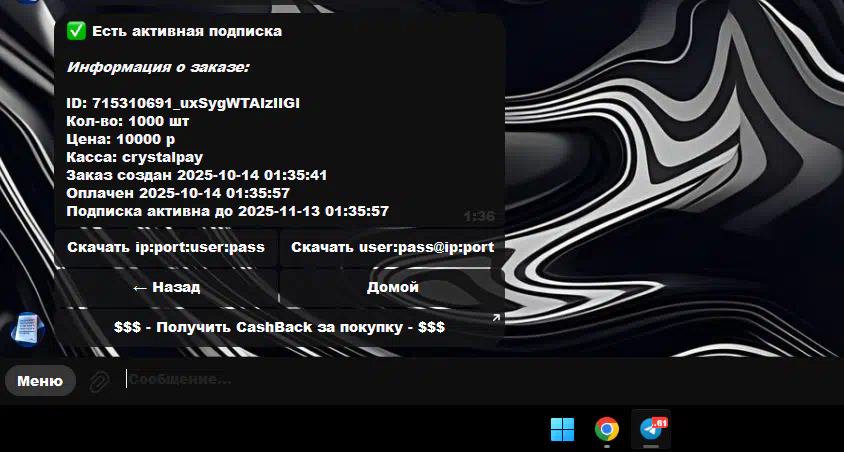The image size is (844, 452).
Task: Click the Заказ создан 2025-10-14 01:35:41 line
Action: [196, 175]
